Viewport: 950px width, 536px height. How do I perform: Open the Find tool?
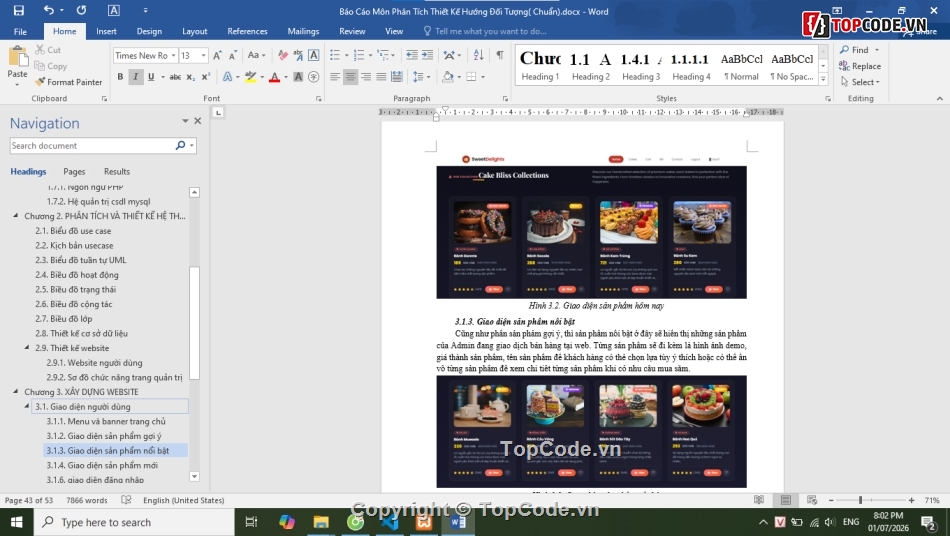point(854,50)
